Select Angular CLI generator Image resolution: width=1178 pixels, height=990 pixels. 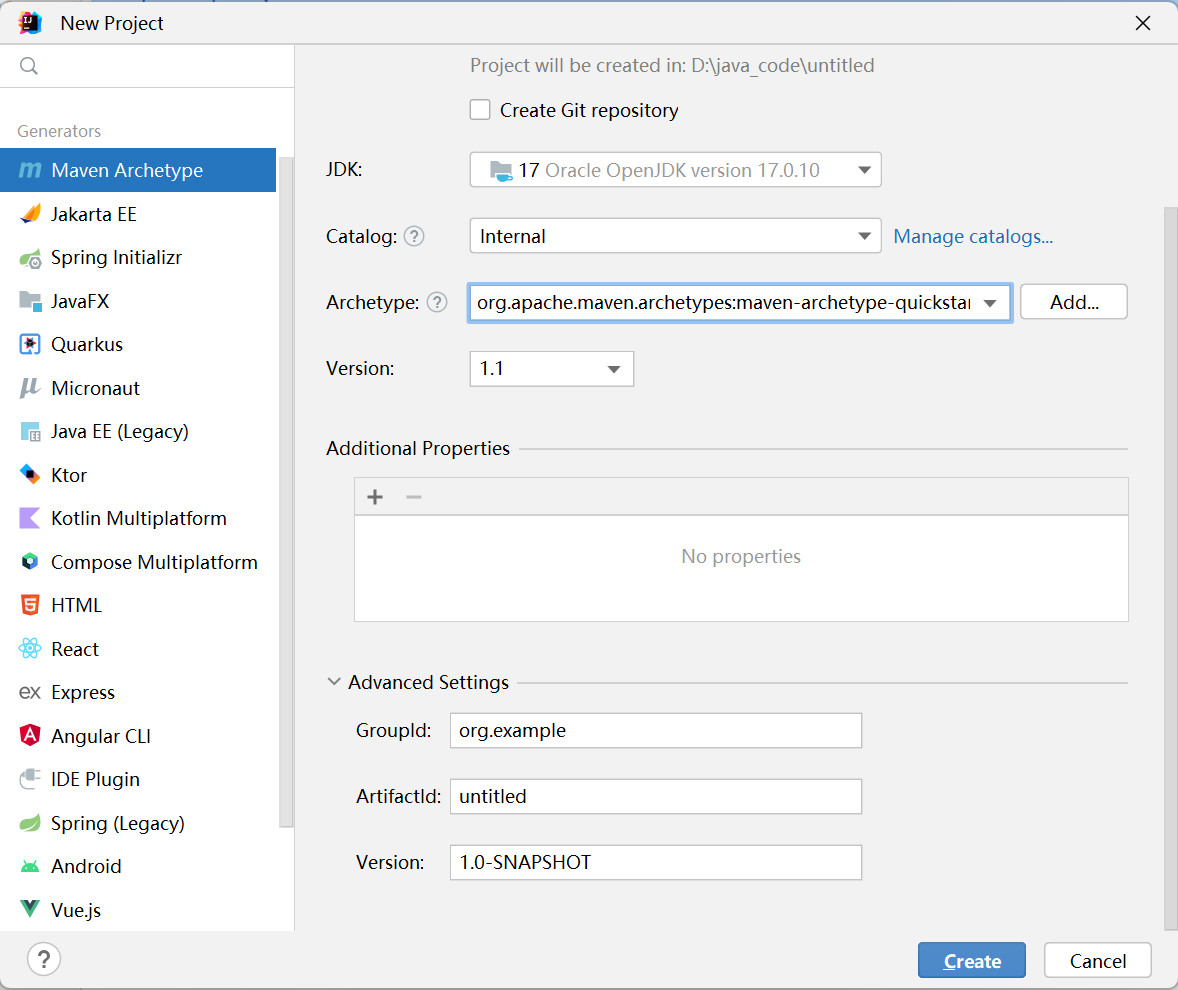tap(138, 736)
